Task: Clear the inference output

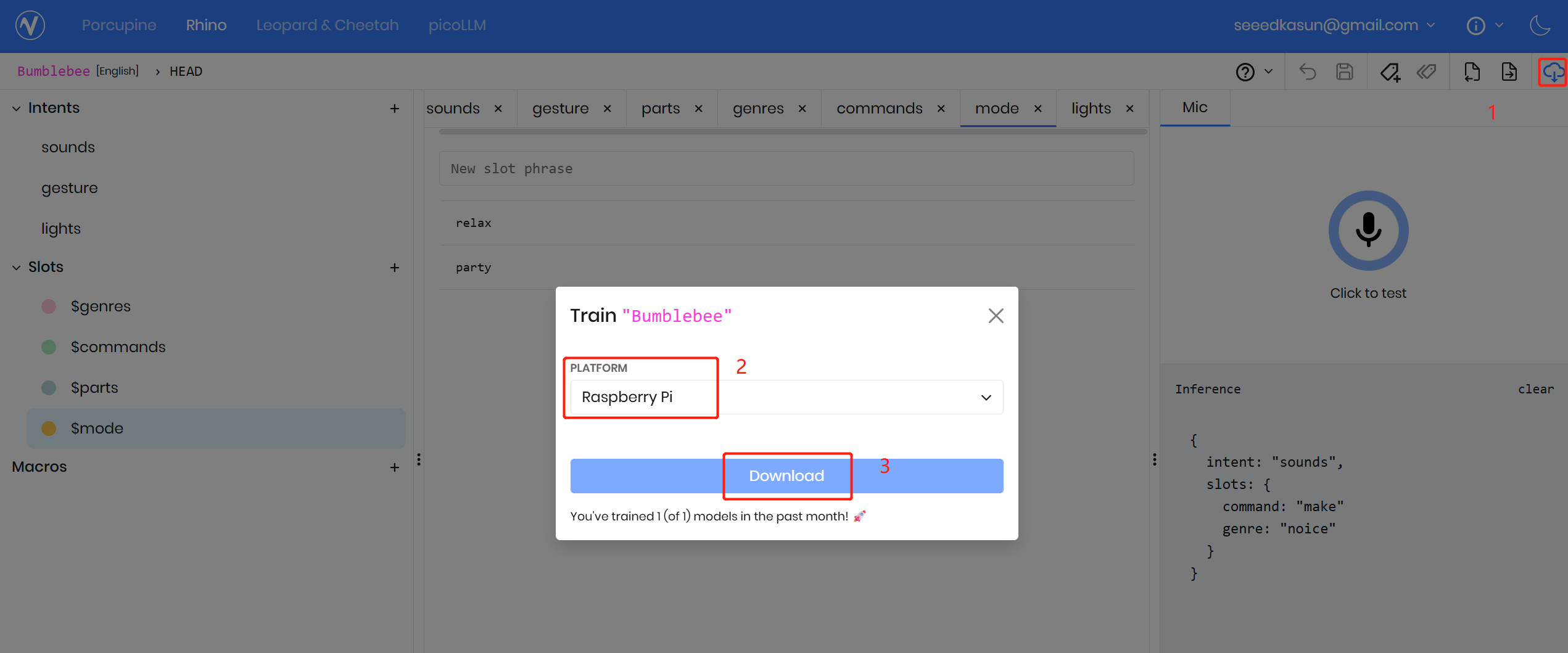Action: click(1535, 389)
